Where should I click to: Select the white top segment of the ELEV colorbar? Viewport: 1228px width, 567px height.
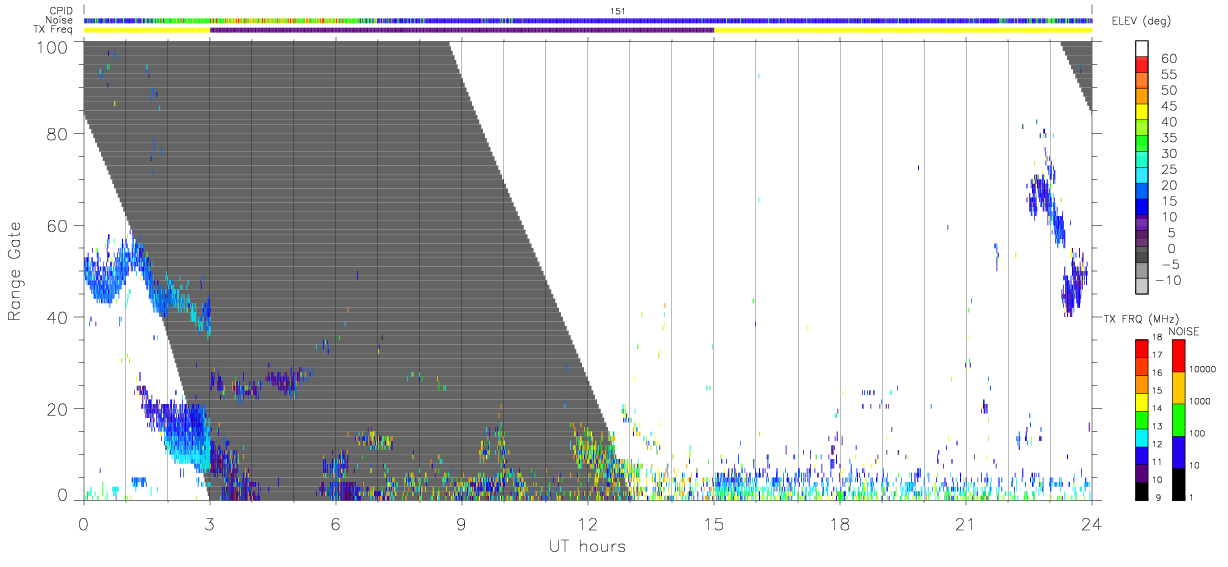[x=1141, y=48]
